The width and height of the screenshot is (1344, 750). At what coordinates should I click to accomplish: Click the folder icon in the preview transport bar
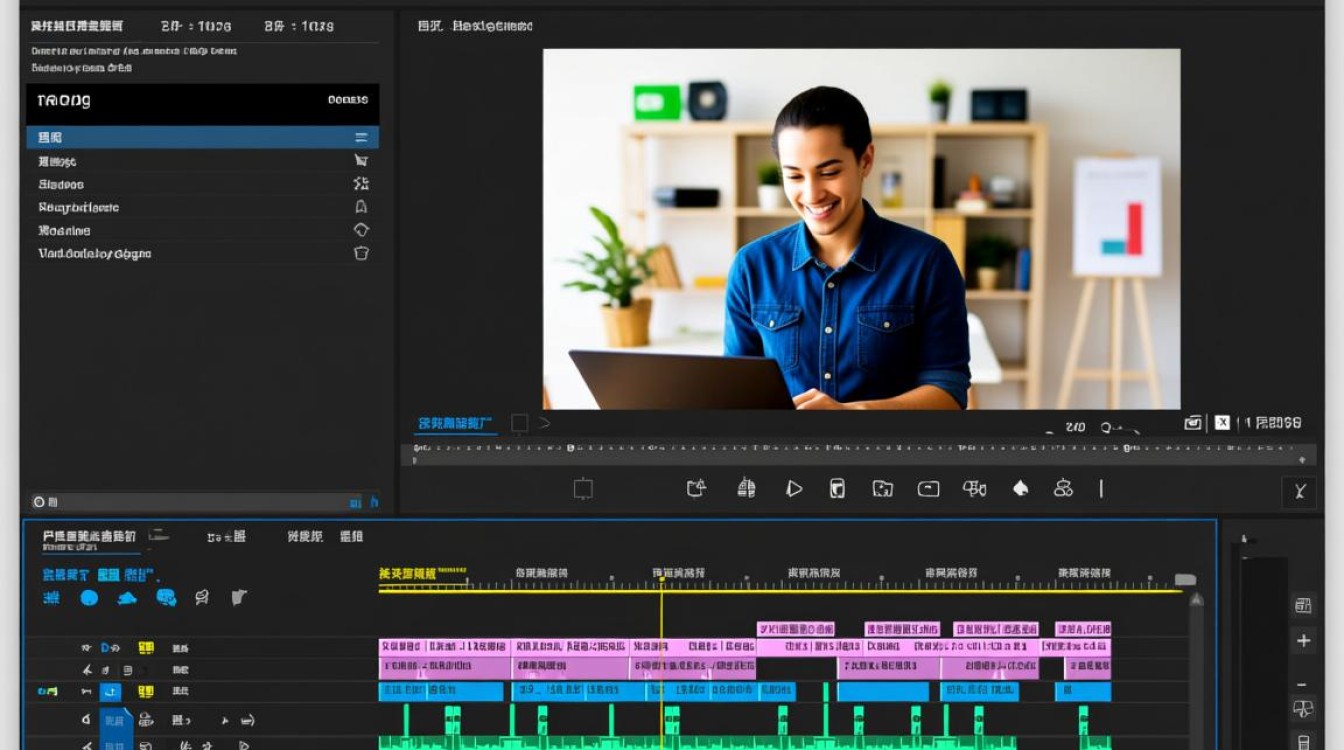pyautogui.click(x=882, y=489)
